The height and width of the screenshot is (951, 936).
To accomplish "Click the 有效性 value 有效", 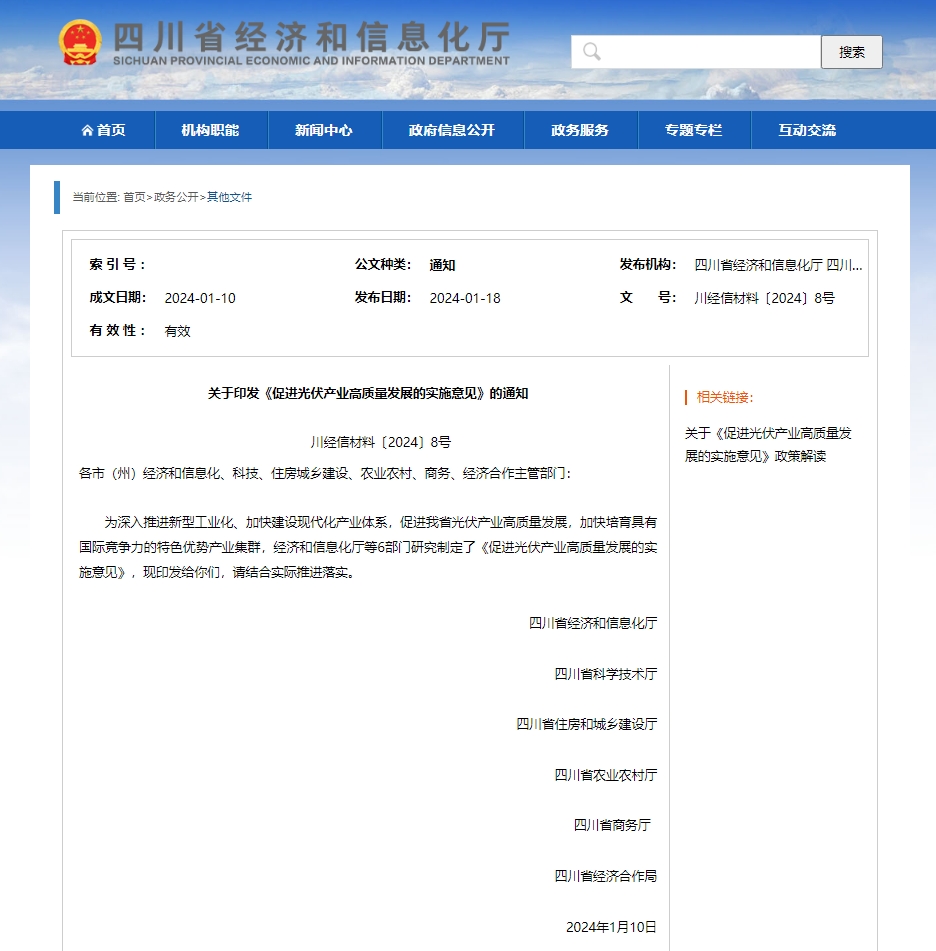I will coord(178,331).
